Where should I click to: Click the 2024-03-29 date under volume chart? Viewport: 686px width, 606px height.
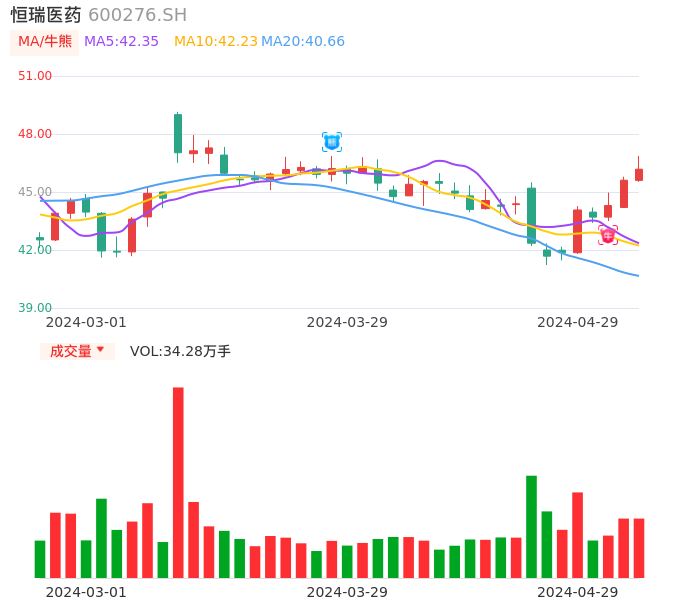[347, 593]
